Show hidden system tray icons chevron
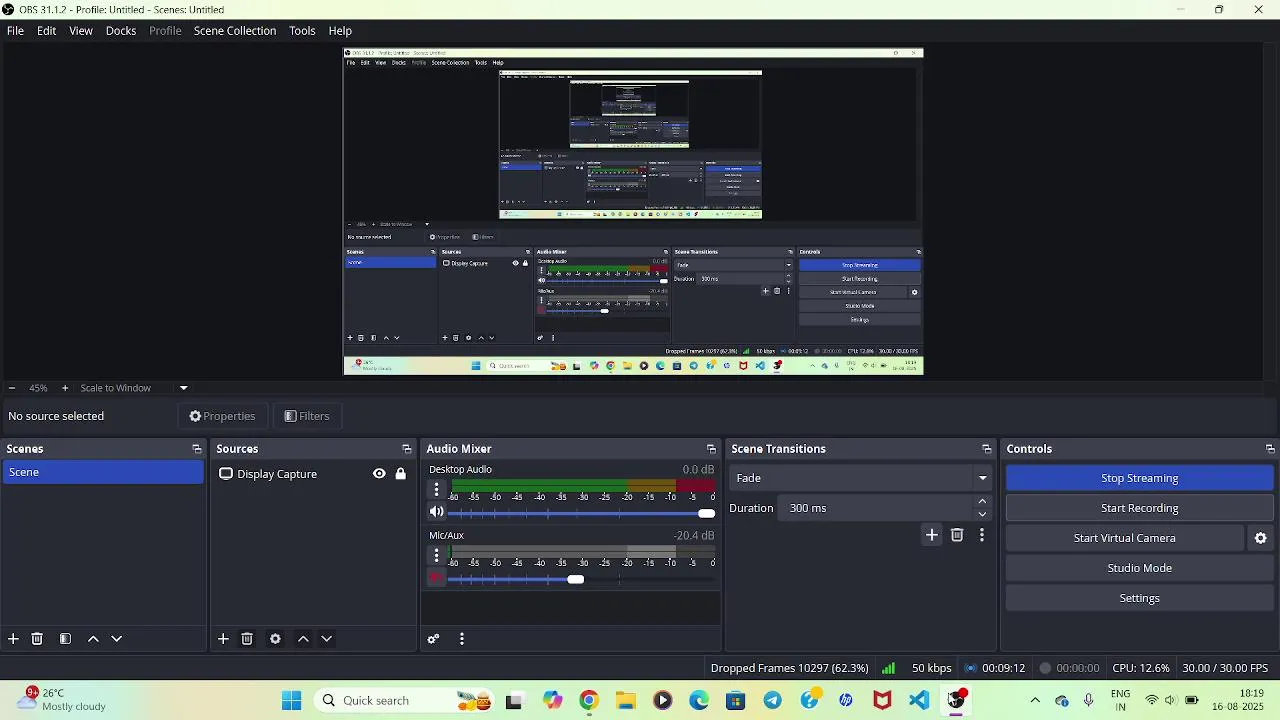Viewport: 1280px width, 720px height. click(1035, 700)
